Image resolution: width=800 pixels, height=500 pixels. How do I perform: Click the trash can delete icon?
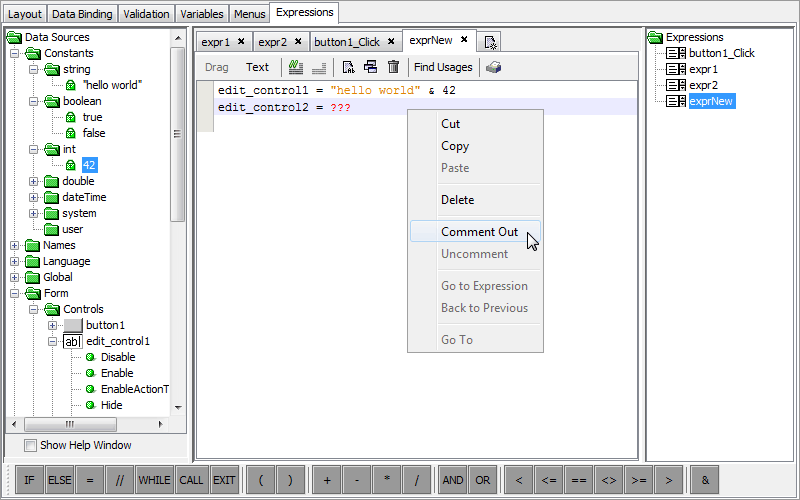coord(393,67)
